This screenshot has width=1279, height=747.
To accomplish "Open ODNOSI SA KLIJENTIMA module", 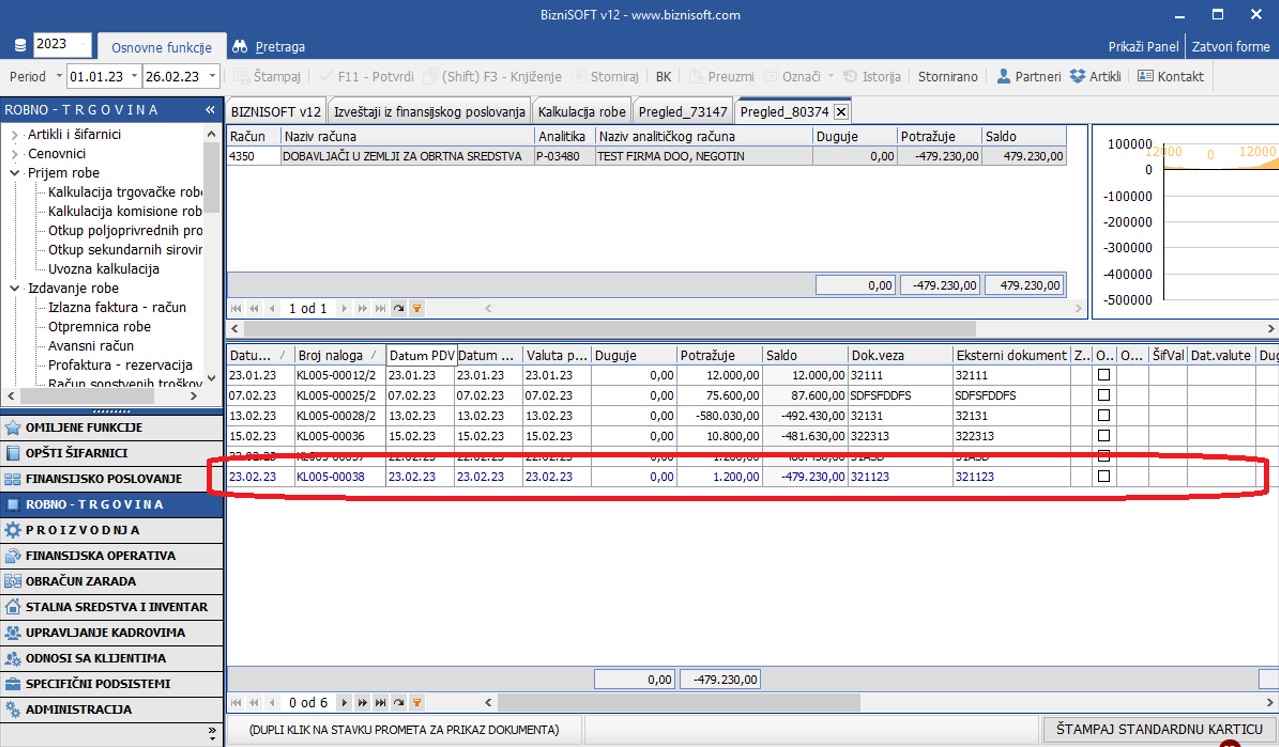I will tap(111, 658).
